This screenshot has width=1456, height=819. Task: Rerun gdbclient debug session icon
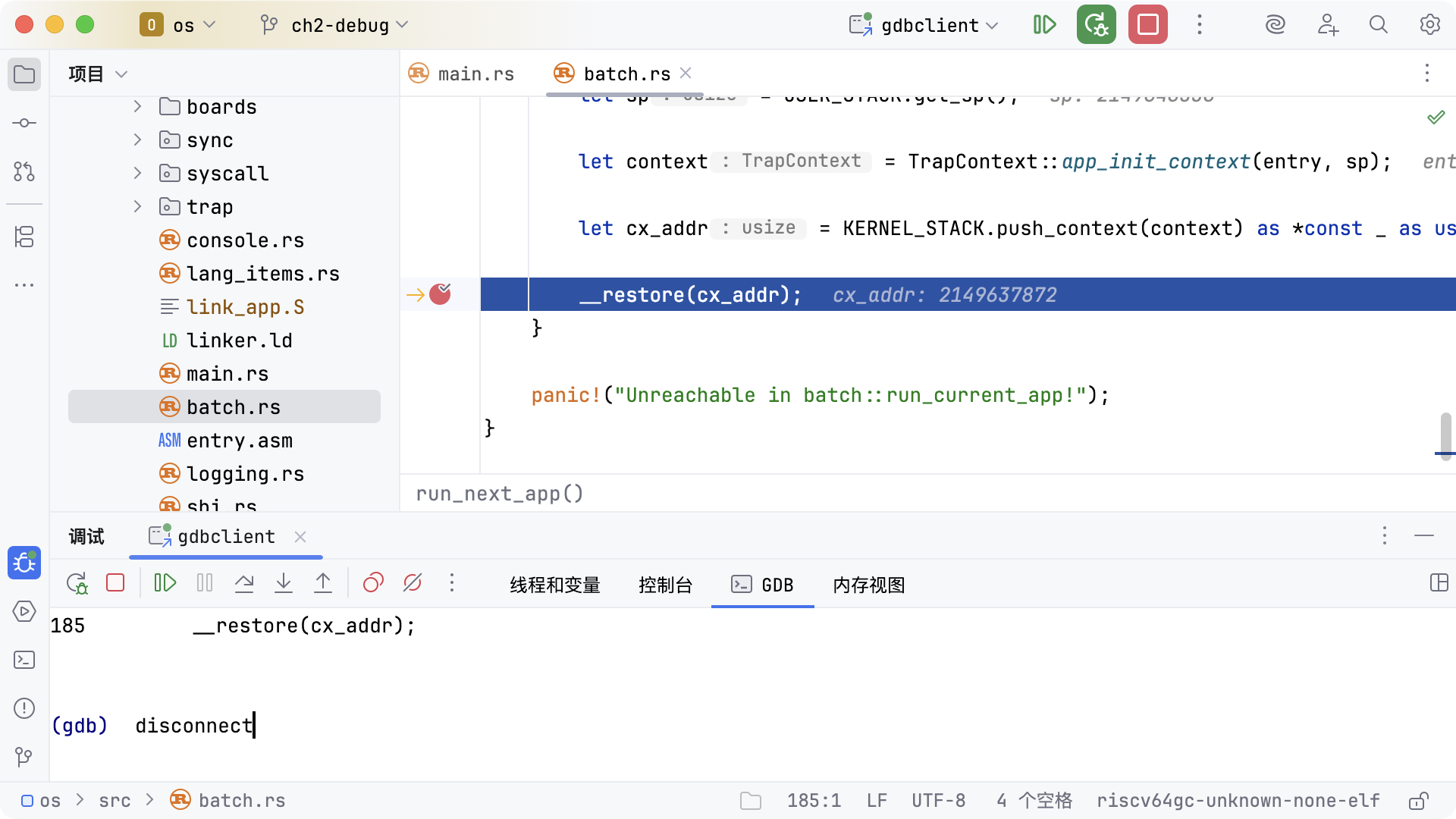(x=77, y=583)
